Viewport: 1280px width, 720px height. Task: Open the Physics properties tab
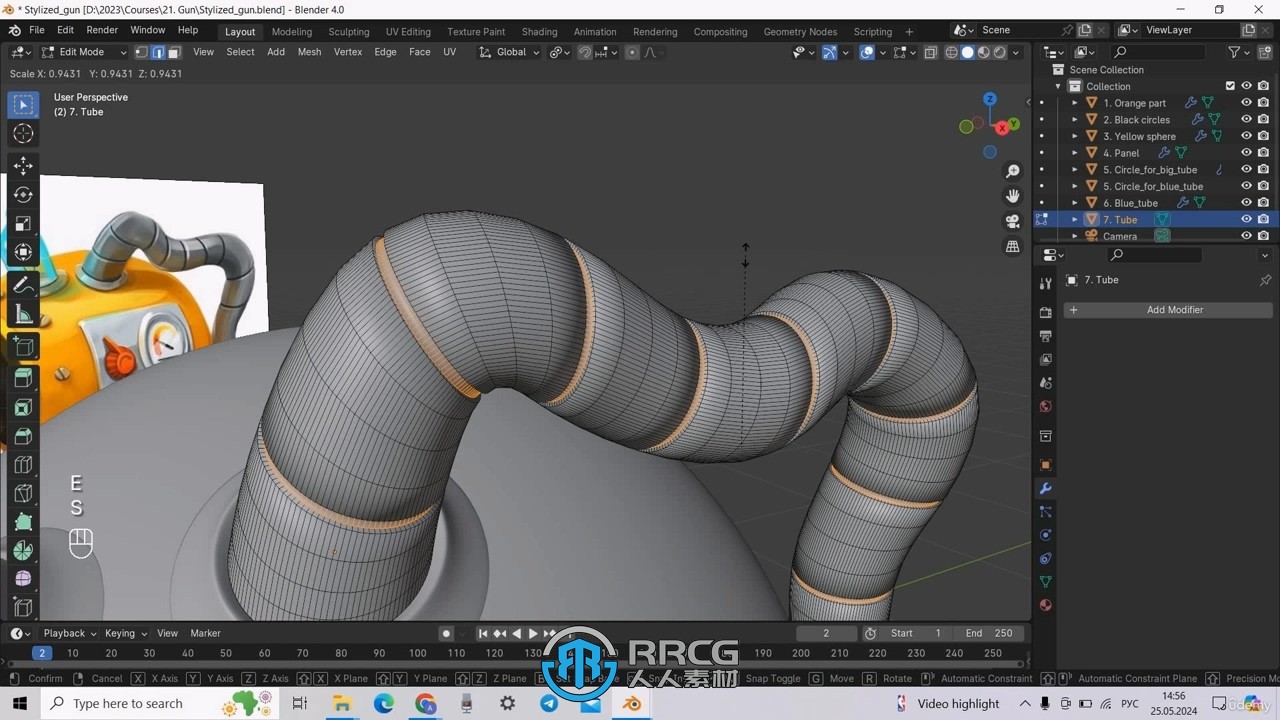pos(1046,535)
